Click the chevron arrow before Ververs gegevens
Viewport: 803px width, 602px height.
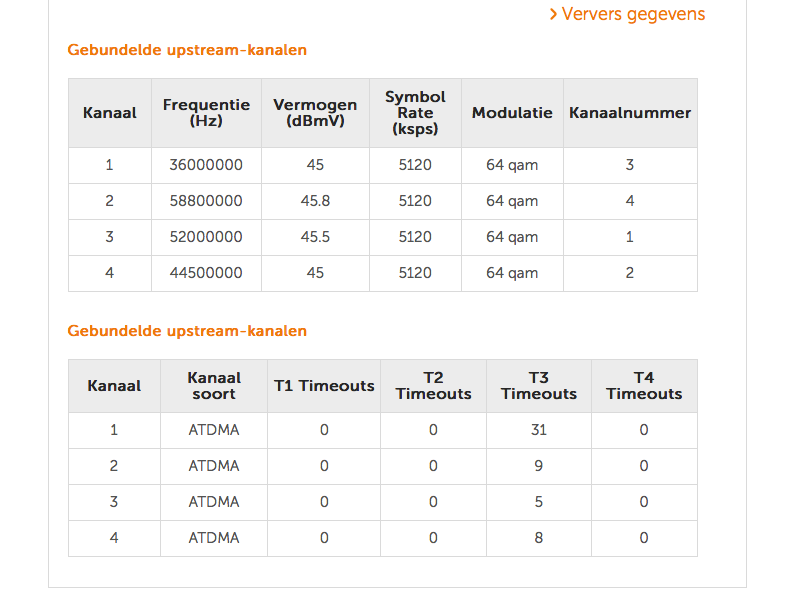(553, 14)
